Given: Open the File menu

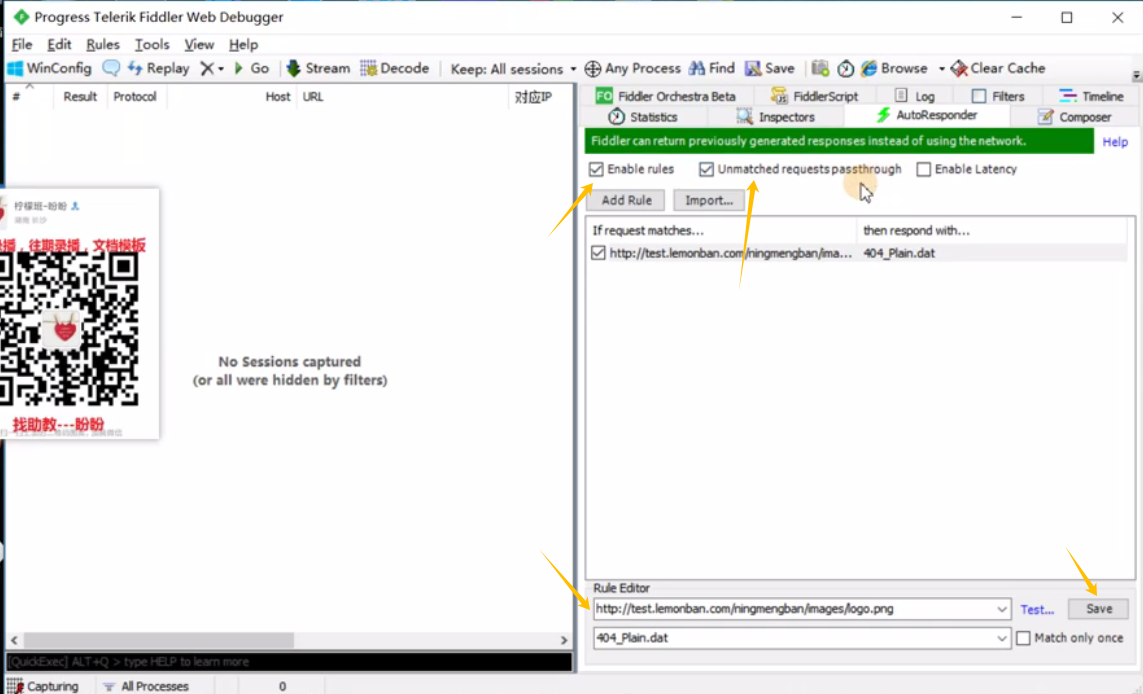Looking at the screenshot, I should coord(22,44).
